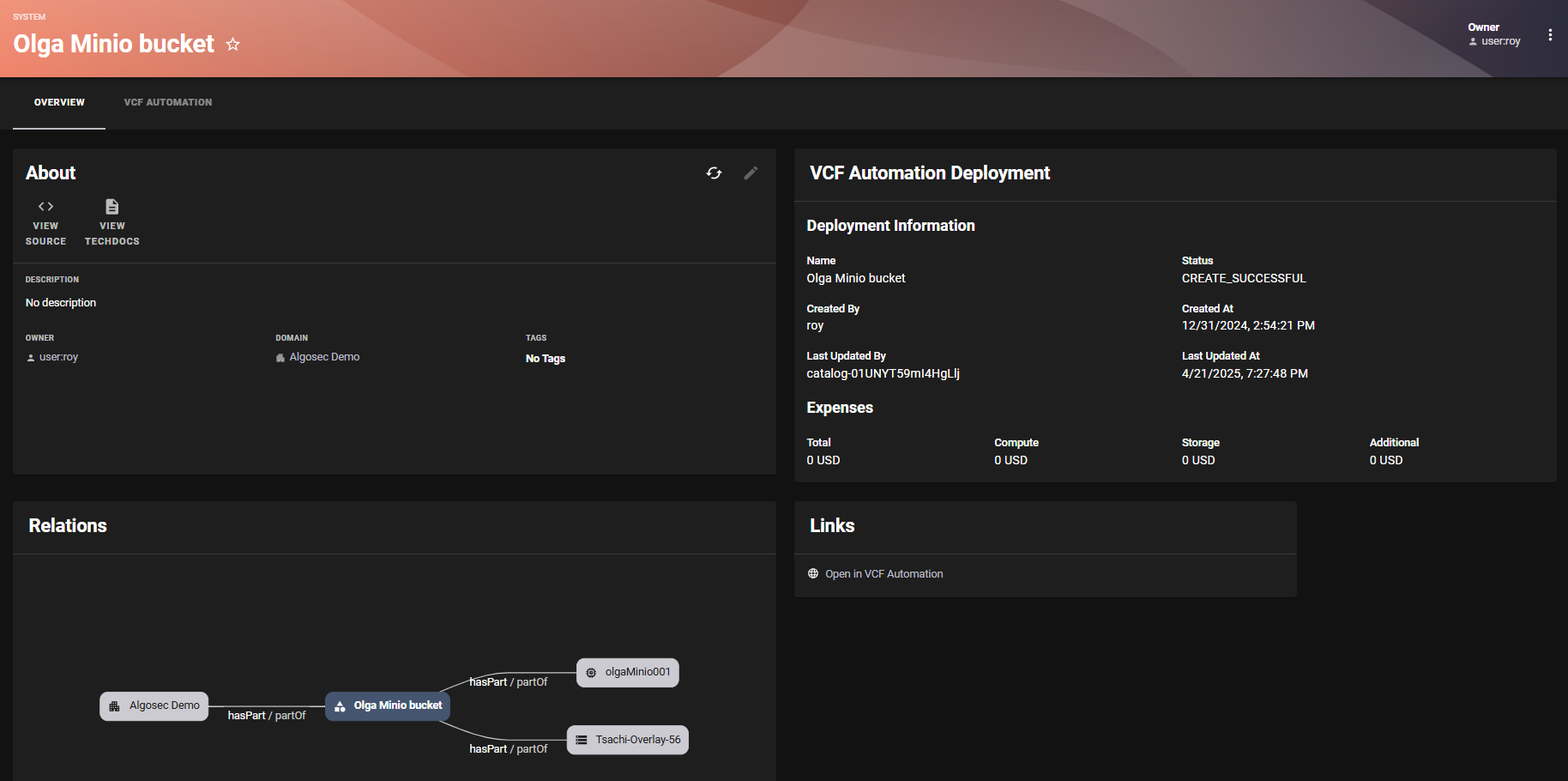
Task: Click the catalog-01UNYT59mI4HgLlj updater value
Action: point(883,373)
